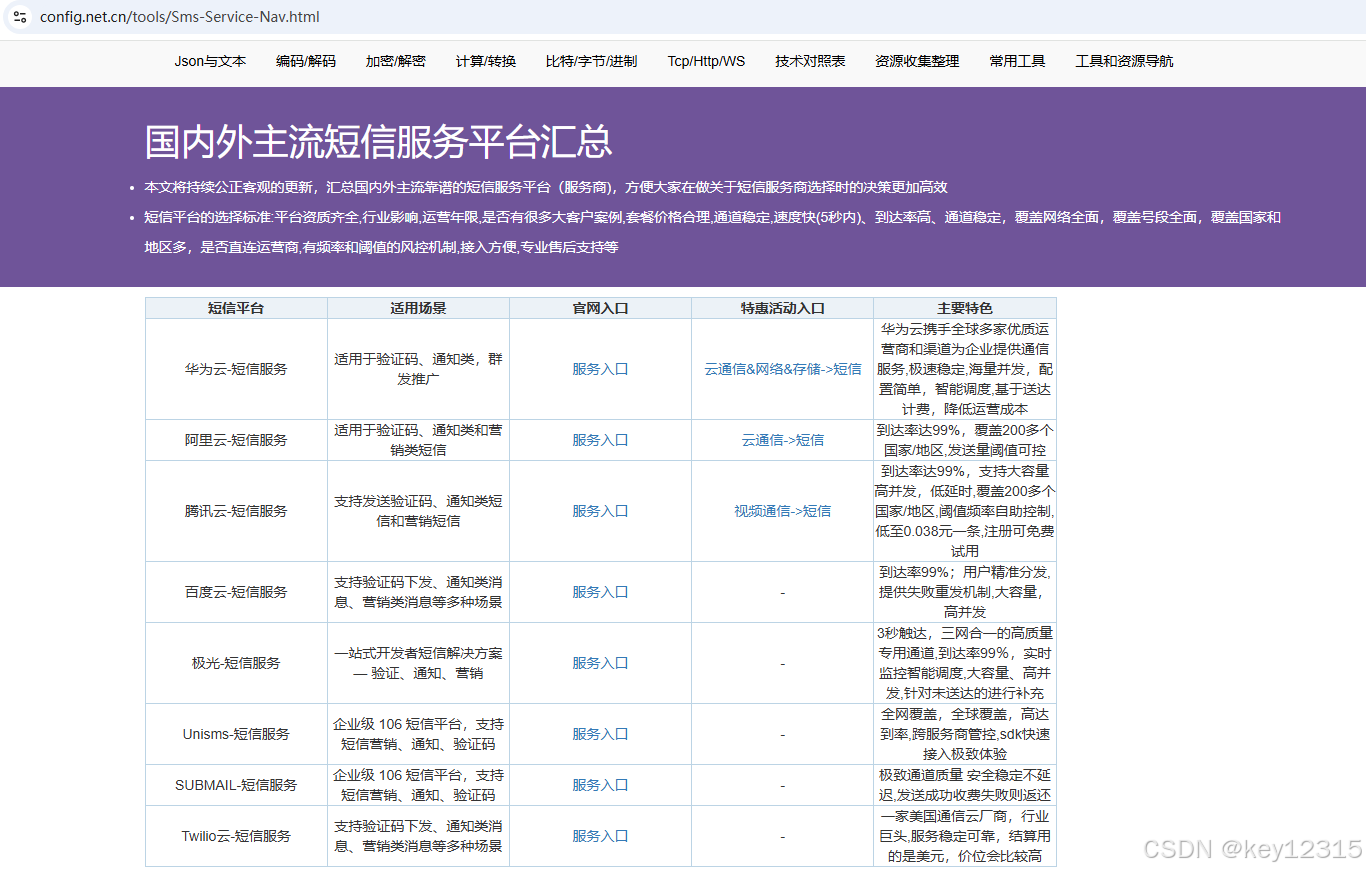The image size is (1366, 872).
Task: Click SUBMAIL feature text 极致通道质量
Action: pos(921,775)
